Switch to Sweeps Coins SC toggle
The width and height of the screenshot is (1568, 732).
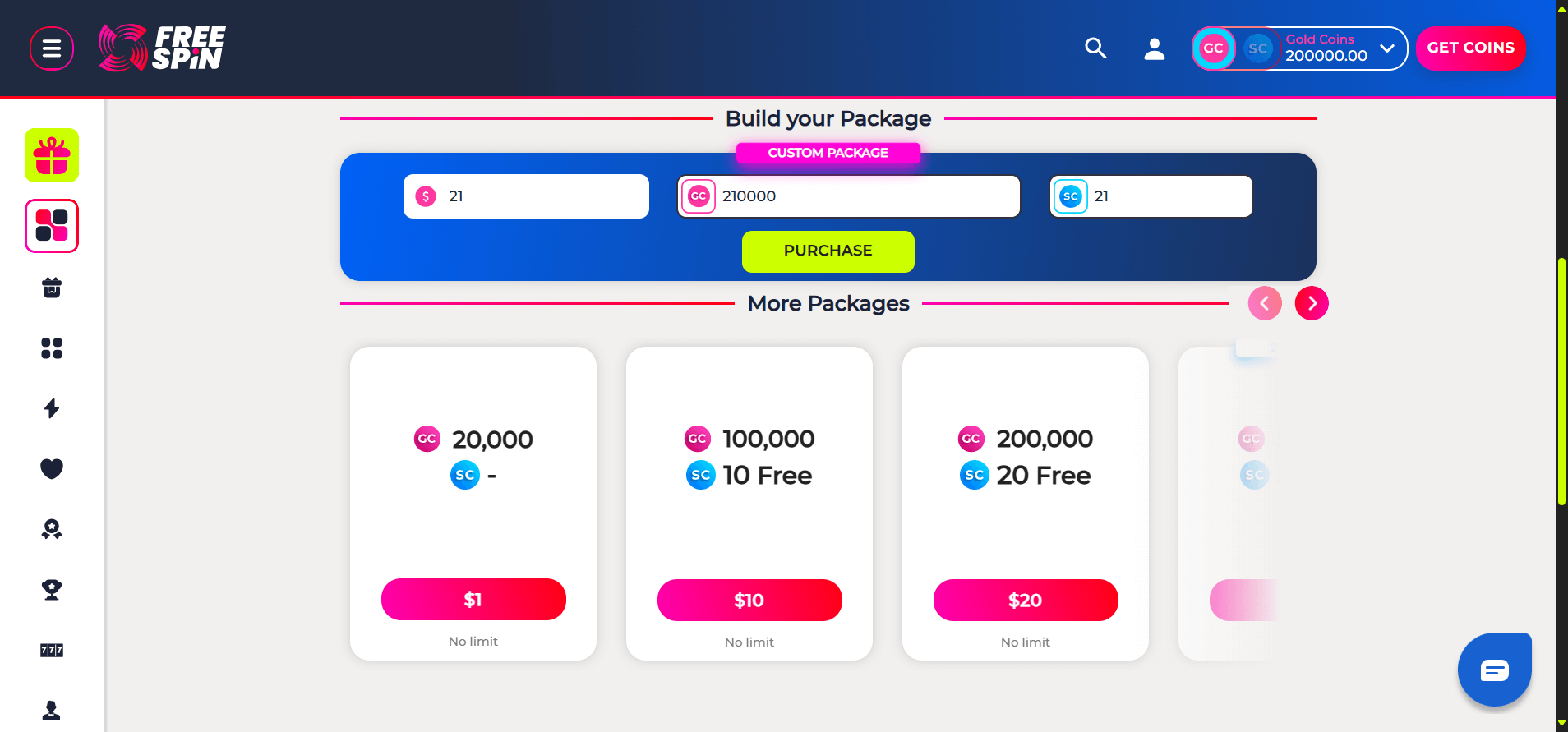(x=1257, y=48)
